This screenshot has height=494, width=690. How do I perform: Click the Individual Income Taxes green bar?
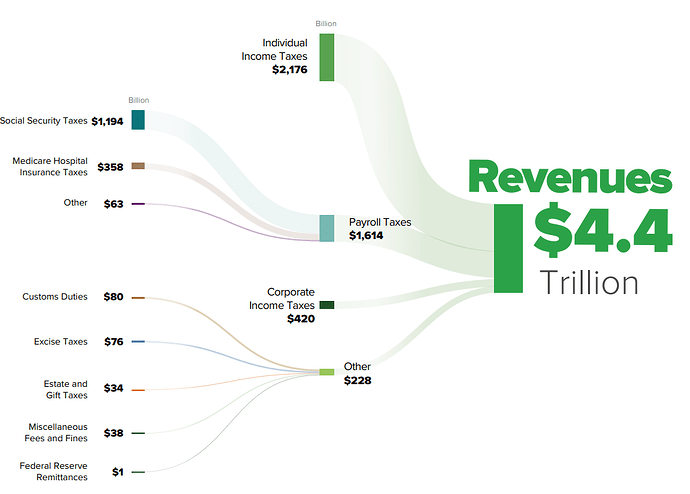click(327, 58)
